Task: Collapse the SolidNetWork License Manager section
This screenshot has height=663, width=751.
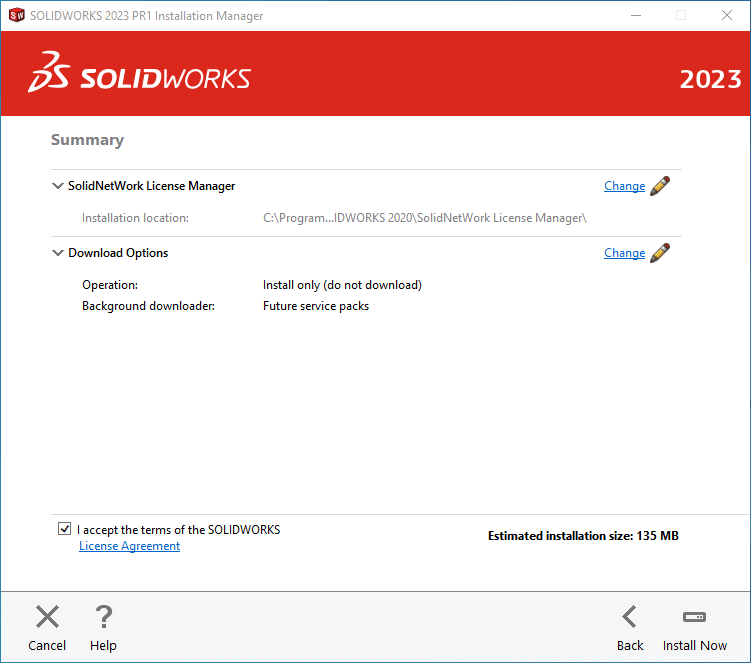Action: point(57,186)
